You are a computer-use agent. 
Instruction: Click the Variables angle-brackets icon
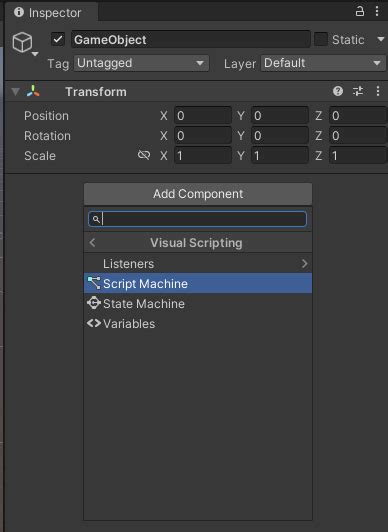[94, 323]
